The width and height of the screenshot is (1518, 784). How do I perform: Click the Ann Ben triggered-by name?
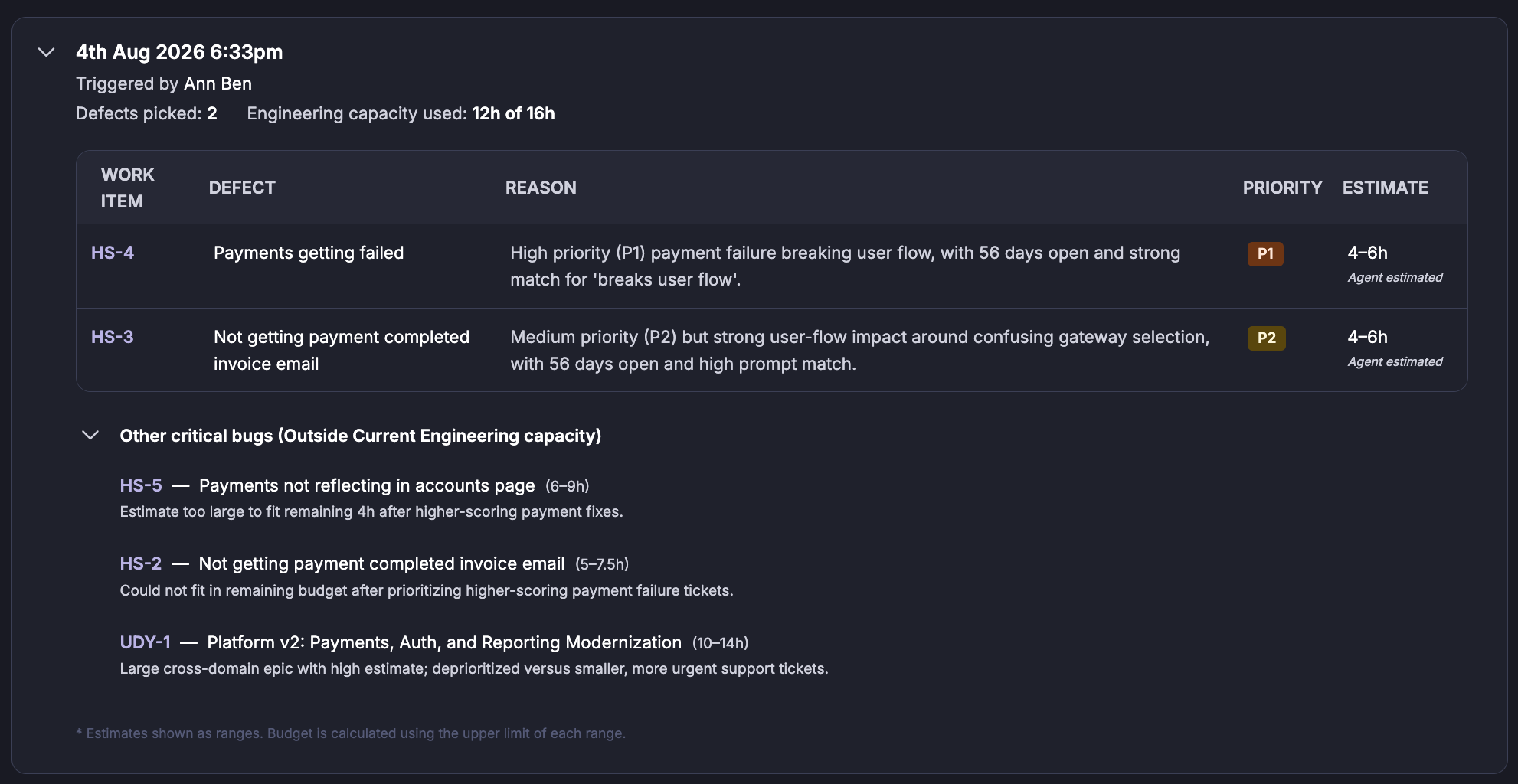point(218,83)
